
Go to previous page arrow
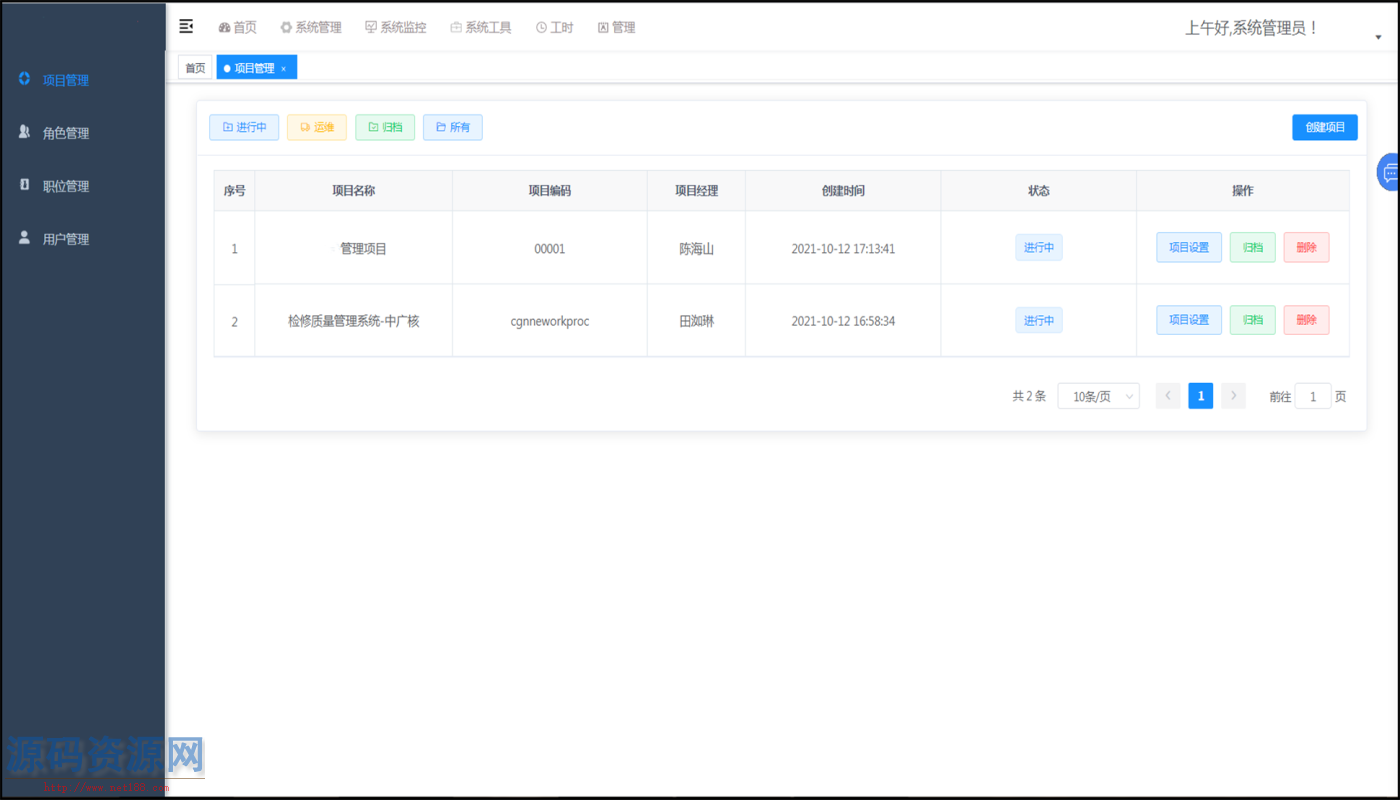(1168, 396)
